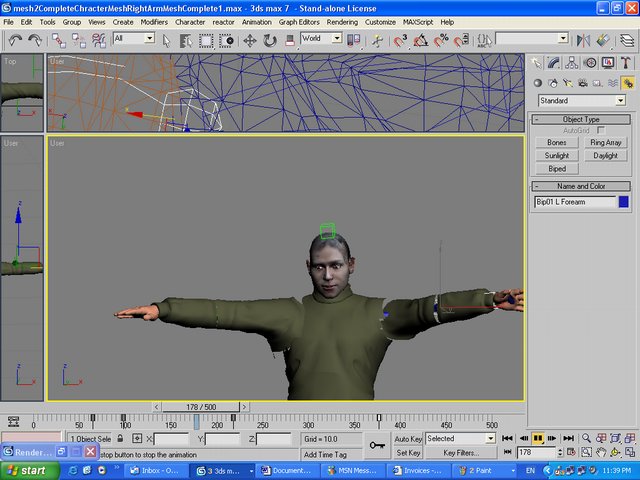Viewport: 640px width, 480px height.
Task: Switch to the Motion panel icon
Action: 591,64
